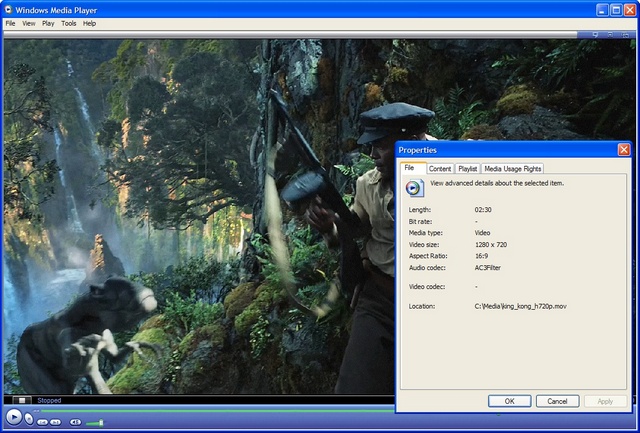Click the Aspect Ratio: label
The width and height of the screenshot is (640, 433).
pyautogui.click(x=428, y=256)
